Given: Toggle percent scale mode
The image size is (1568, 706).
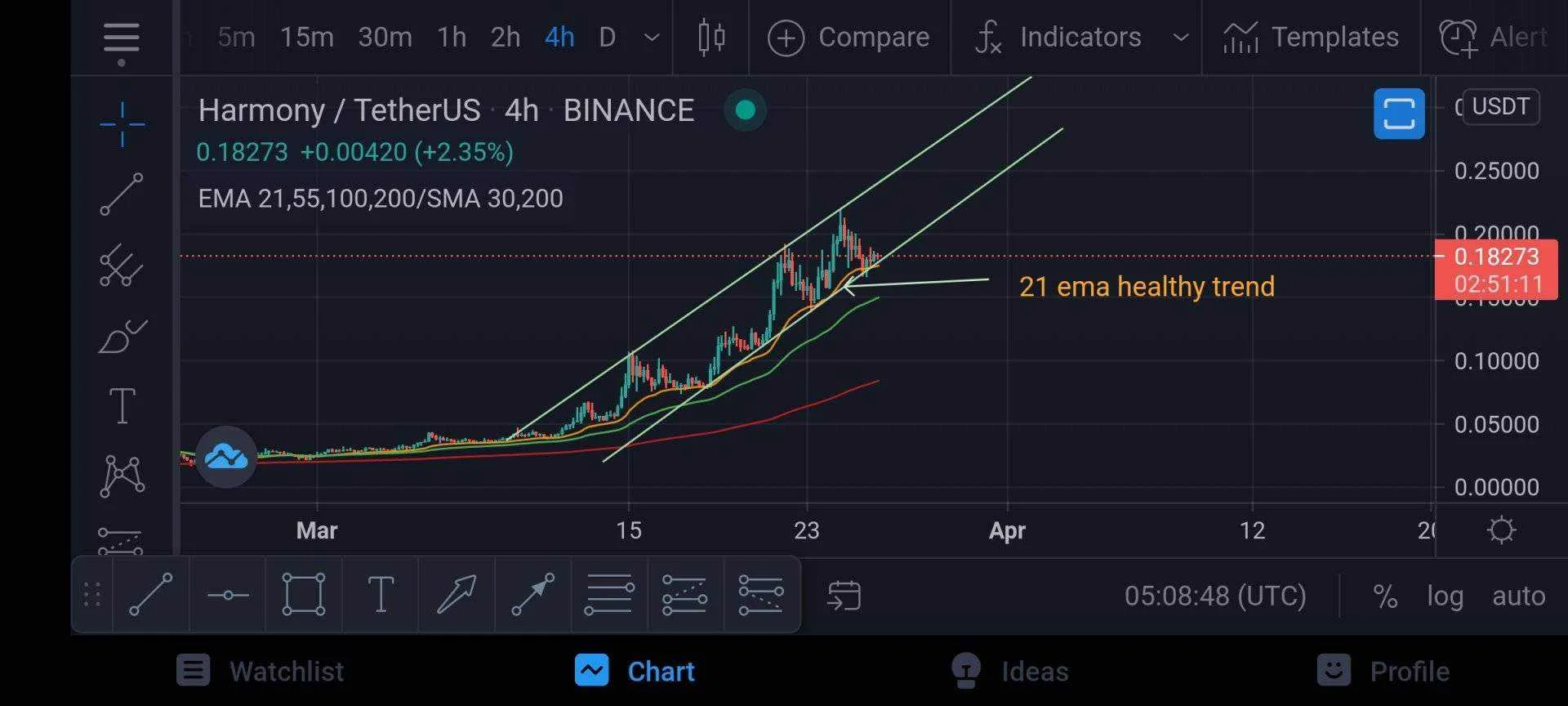Looking at the screenshot, I should [1385, 597].
